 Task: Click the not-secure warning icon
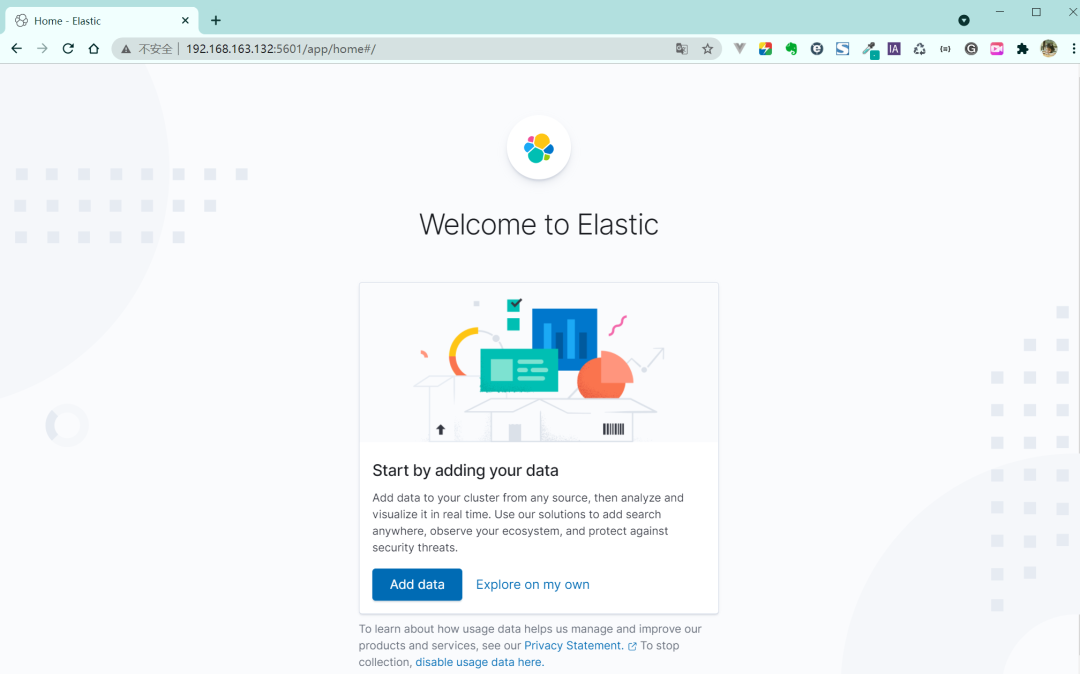pyautogui.click(x=126, y=49)
